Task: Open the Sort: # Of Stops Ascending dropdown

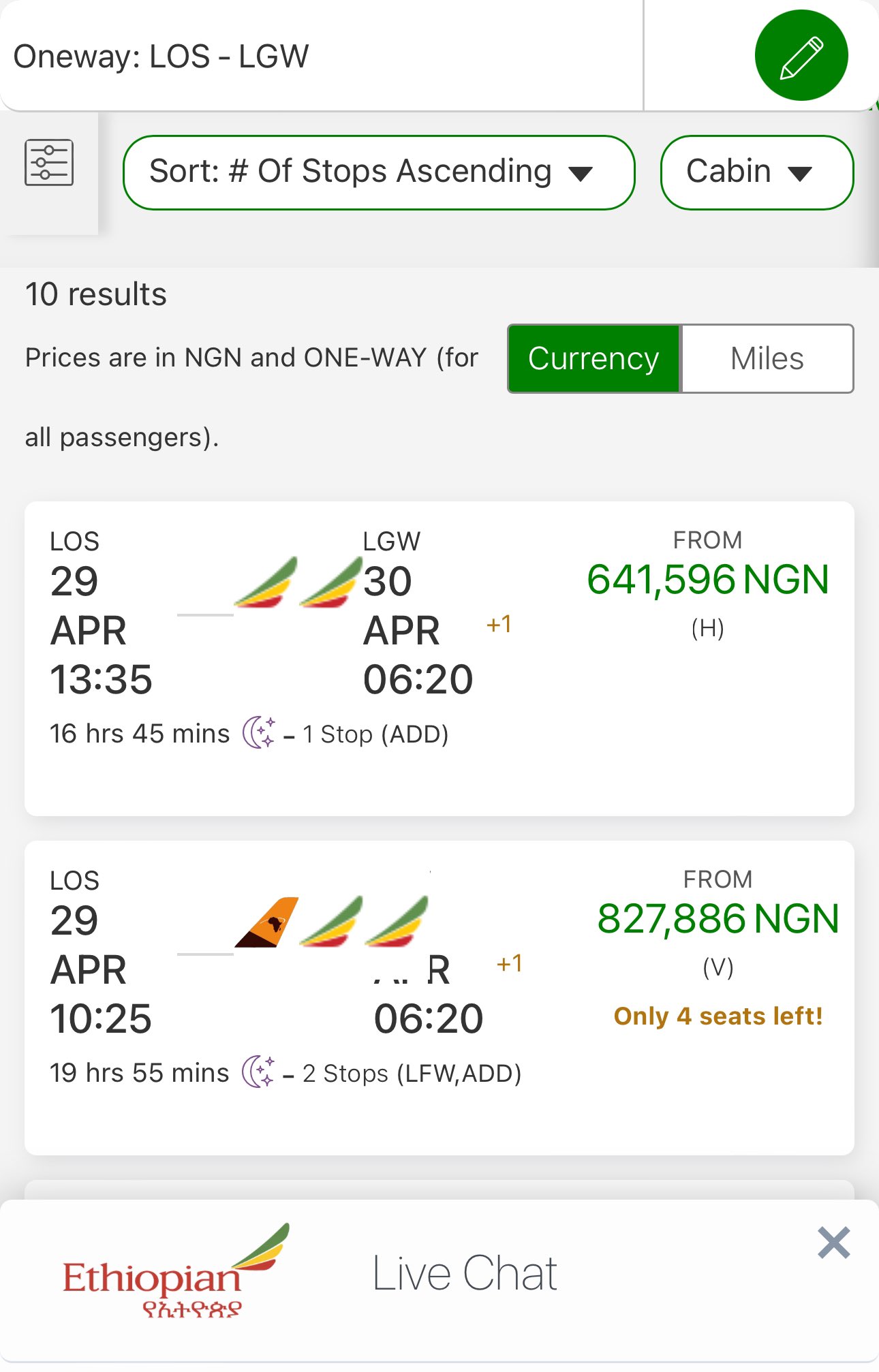Action: coord(379,172)
